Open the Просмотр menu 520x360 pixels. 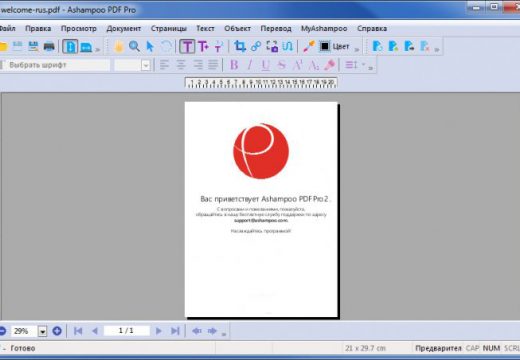click(x=79, y=28)
